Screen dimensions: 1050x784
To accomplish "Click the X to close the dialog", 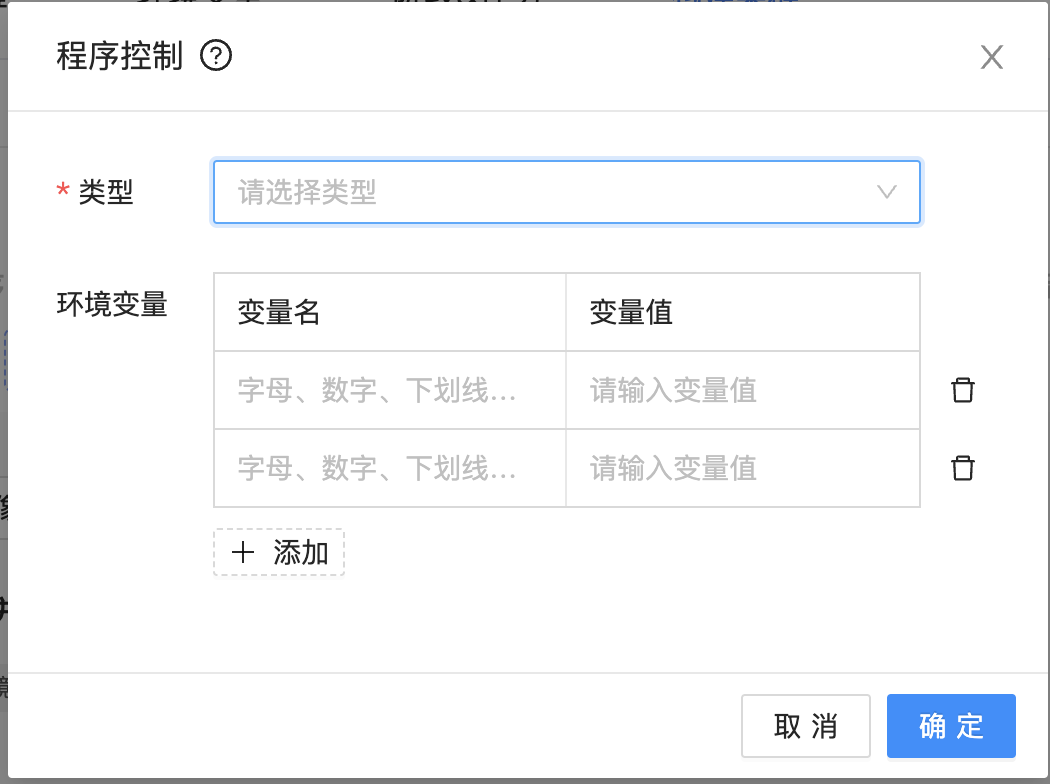I will coord(991,57).
